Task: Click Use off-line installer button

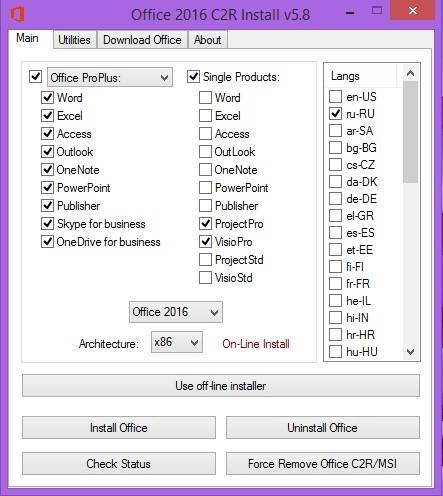Action: tap(221, 386)
